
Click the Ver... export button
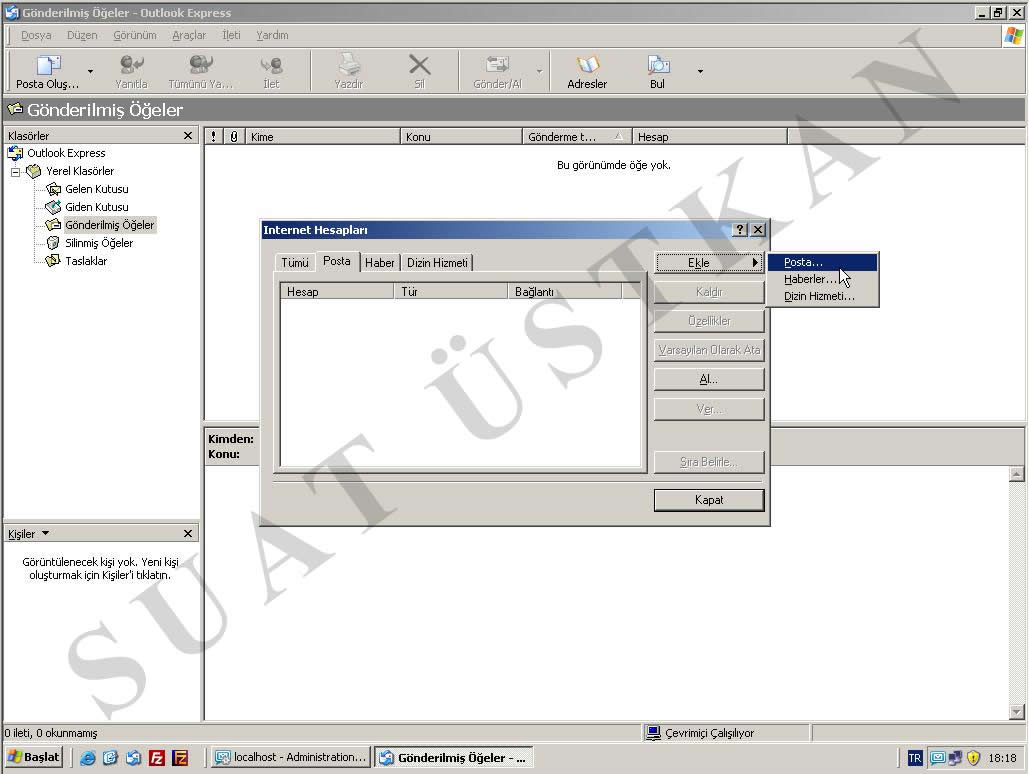click(709, 409)
